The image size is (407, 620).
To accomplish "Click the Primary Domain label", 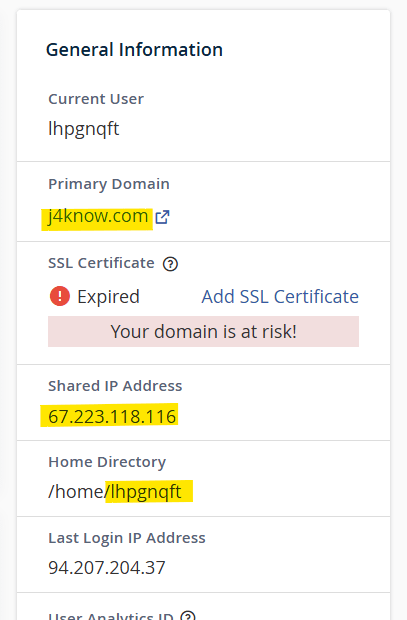I will (109, 184).
